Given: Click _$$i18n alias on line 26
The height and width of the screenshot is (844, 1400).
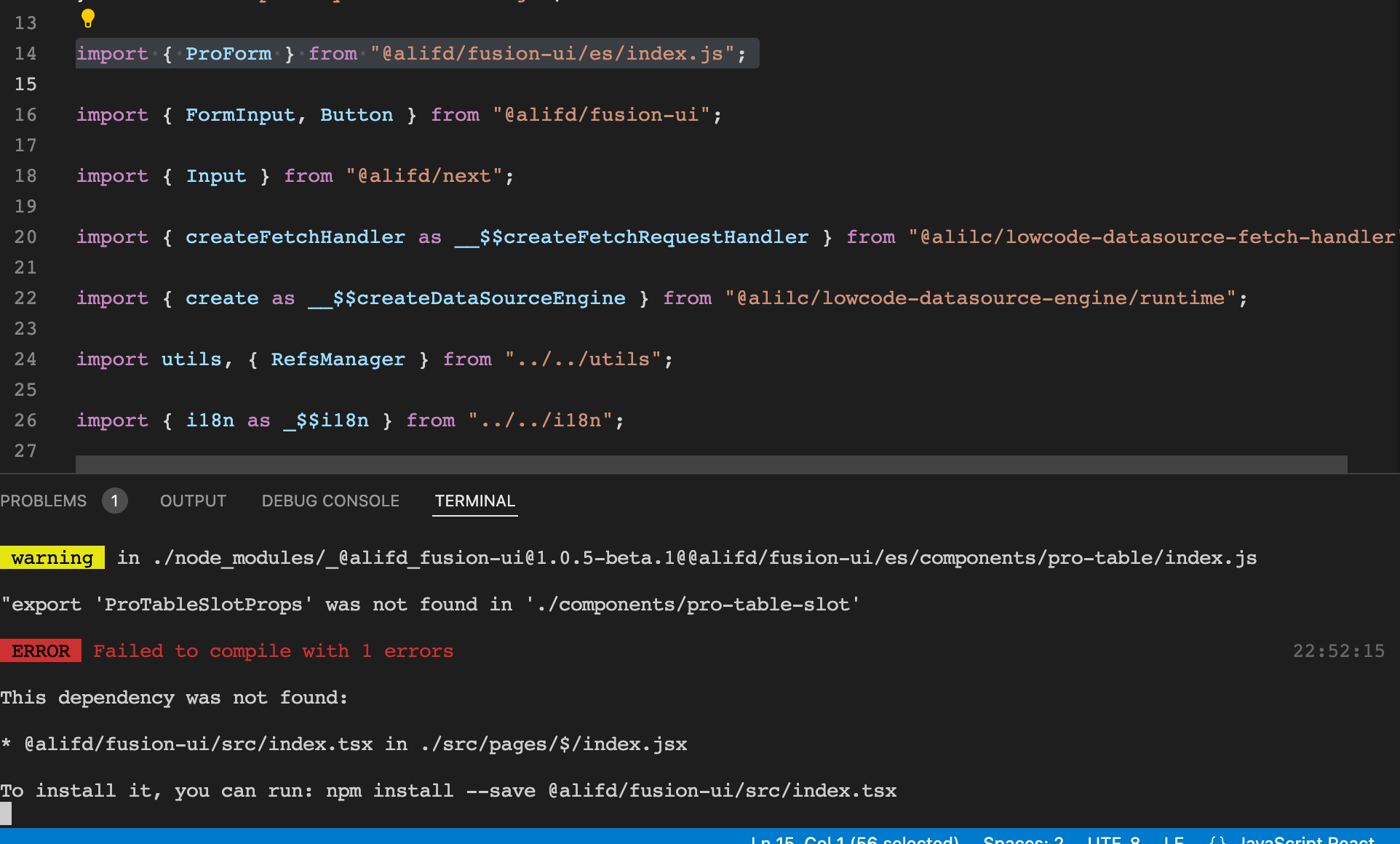Looking at the screenshot, I should coord(326,421).
